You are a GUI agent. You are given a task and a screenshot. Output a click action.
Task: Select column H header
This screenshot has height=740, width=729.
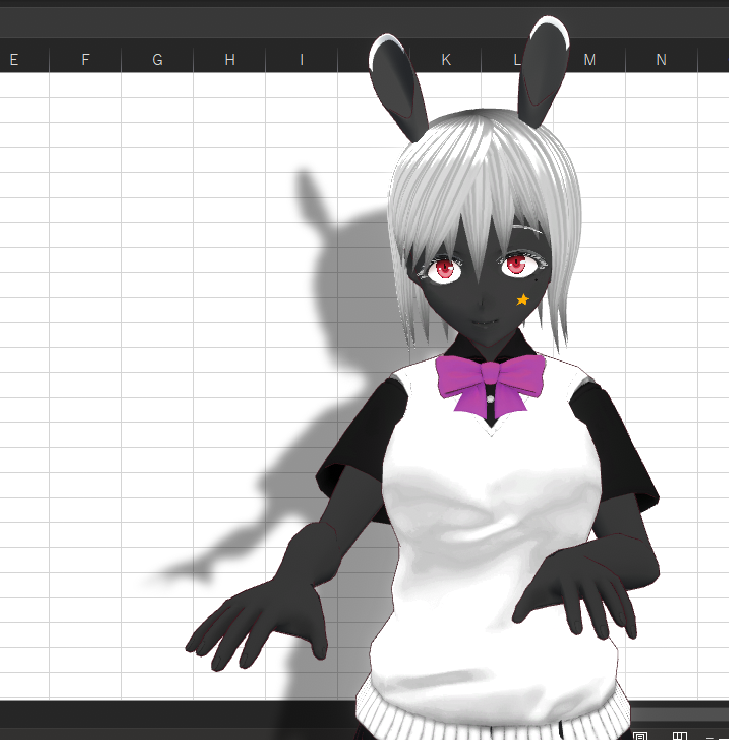tap(230, 60)
